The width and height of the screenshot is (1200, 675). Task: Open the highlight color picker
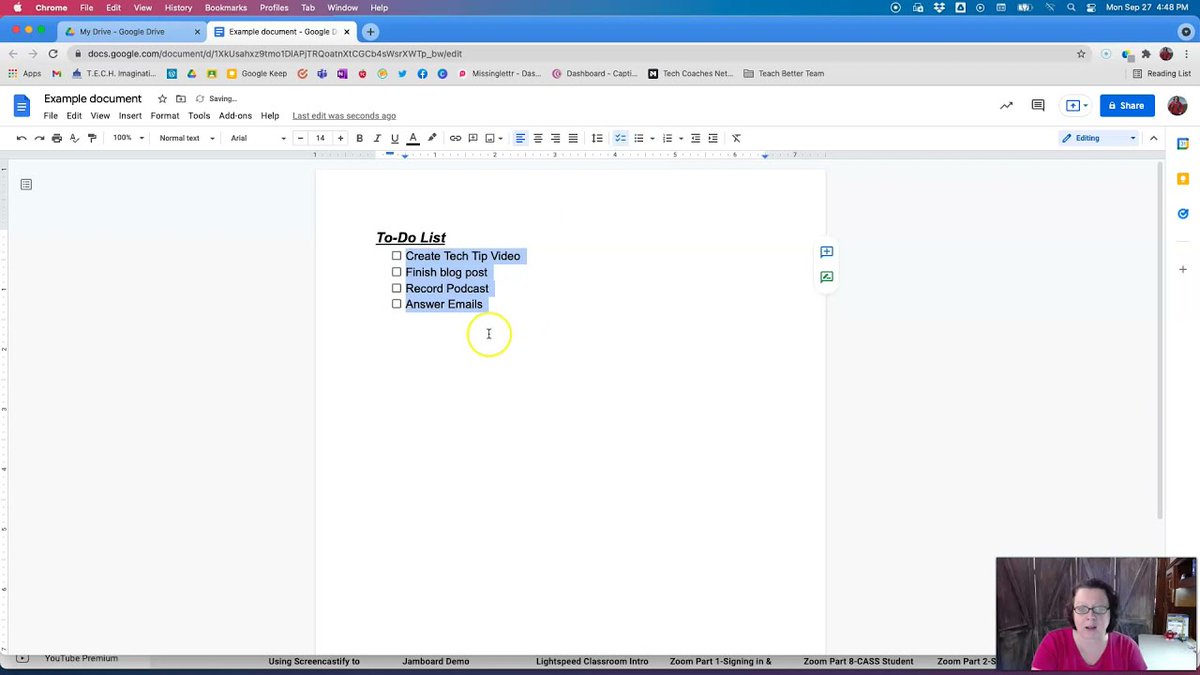click(x=432, y=138)
